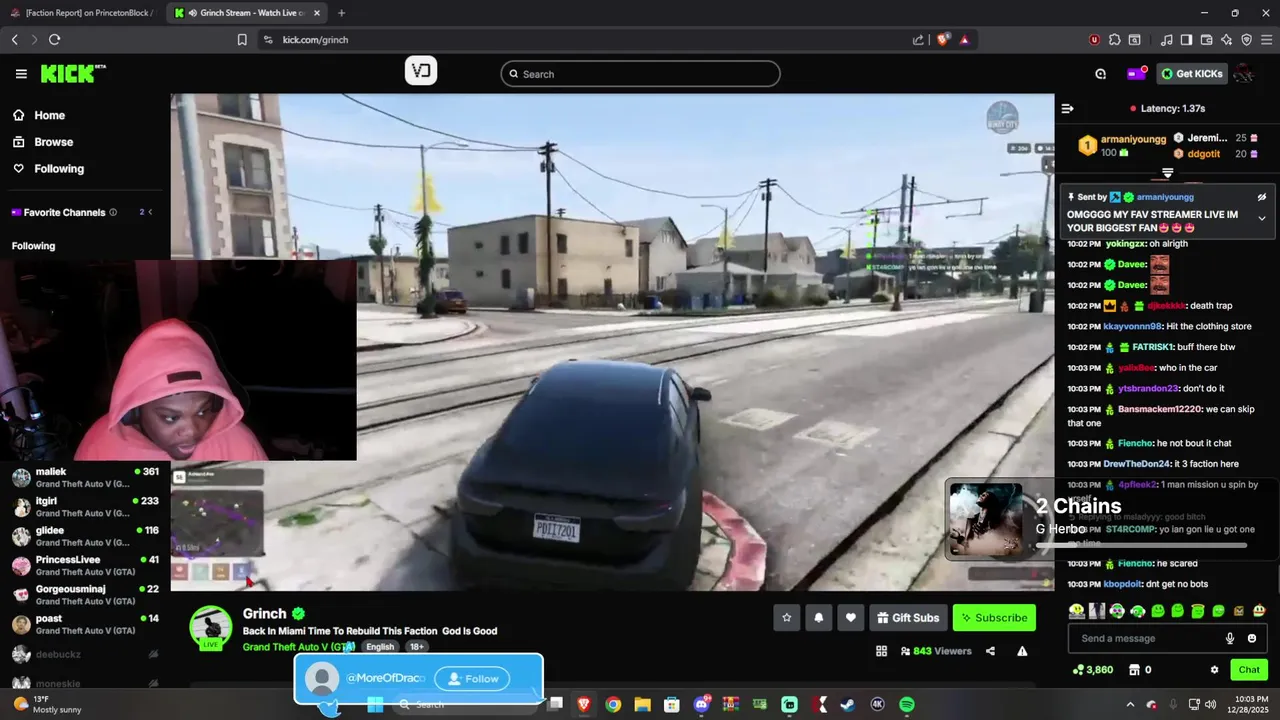Open the multi-view grid icon
The height and width of the screenshot is (720, 1280).
[x=881, y=651]
